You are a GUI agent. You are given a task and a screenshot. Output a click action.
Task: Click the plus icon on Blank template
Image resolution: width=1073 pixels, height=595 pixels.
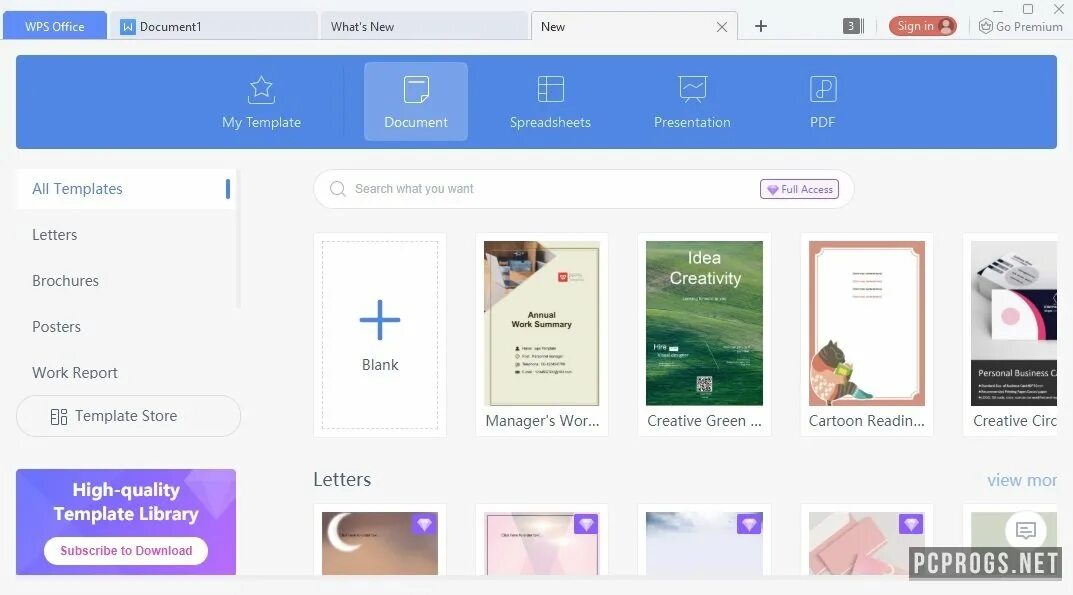pos(380,320)
